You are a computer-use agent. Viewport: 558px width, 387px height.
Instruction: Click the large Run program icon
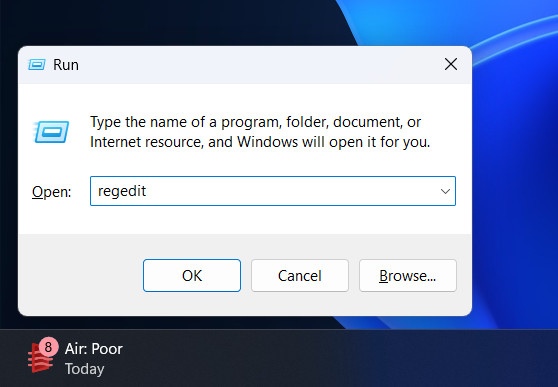(x=51, y=132)
